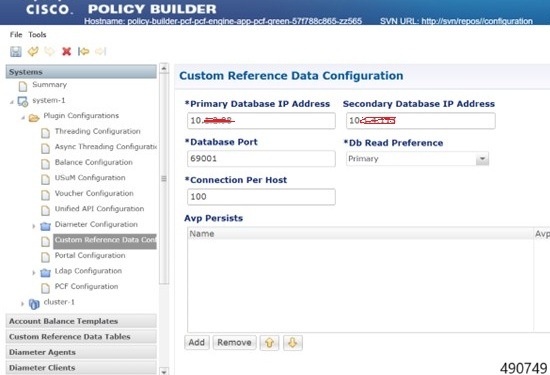Click the Database Port input field
The width and height of the screenshot is (550, 375).
261,159
